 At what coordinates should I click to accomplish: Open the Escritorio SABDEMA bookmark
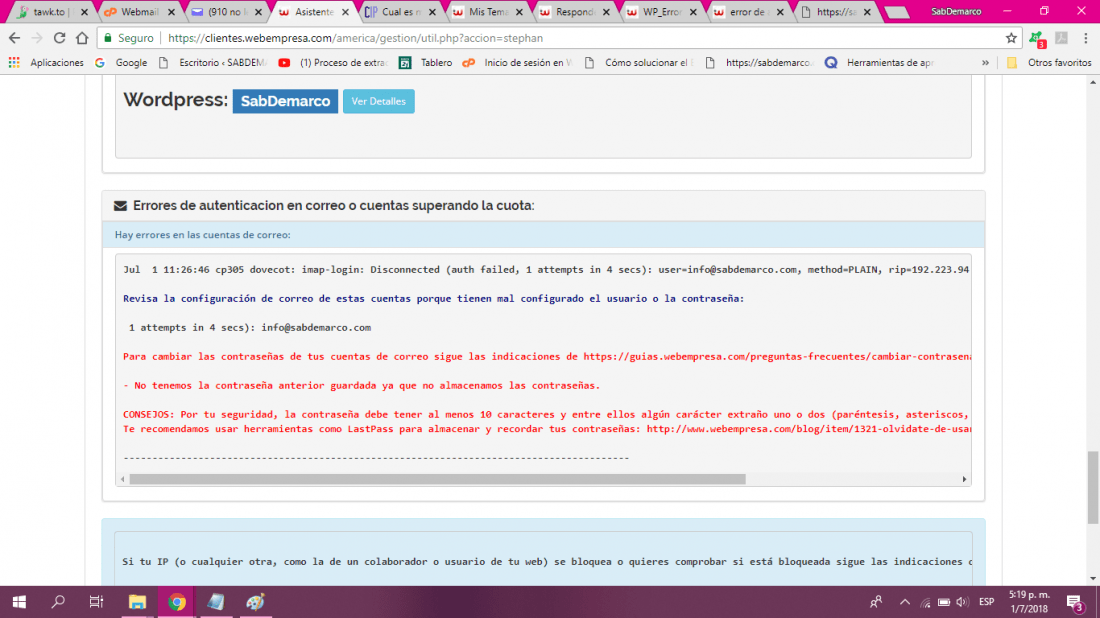tap(213, 62)
